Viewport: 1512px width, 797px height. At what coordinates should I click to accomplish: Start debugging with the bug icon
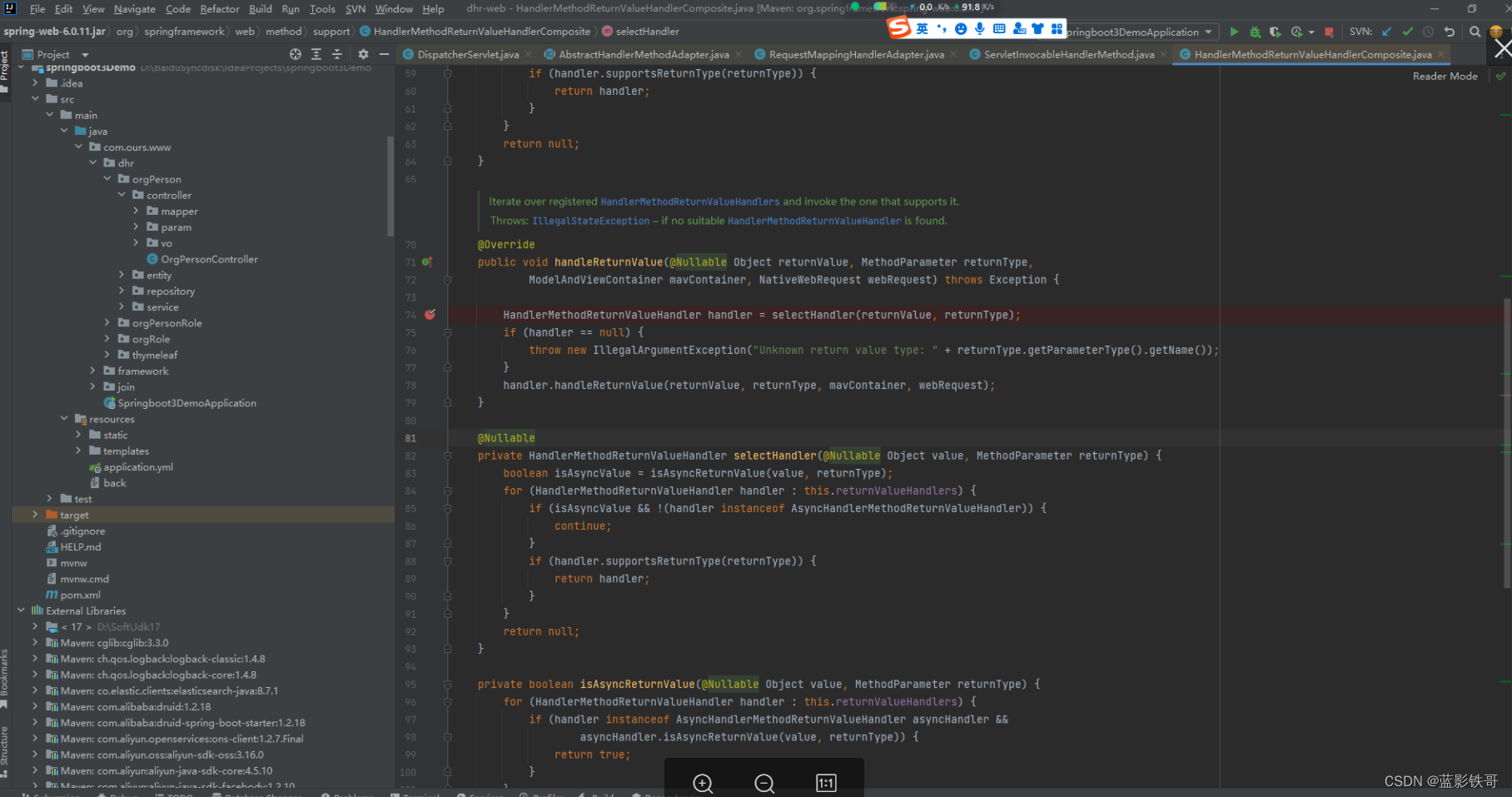pyautogui.click(x=1255, y=32)
